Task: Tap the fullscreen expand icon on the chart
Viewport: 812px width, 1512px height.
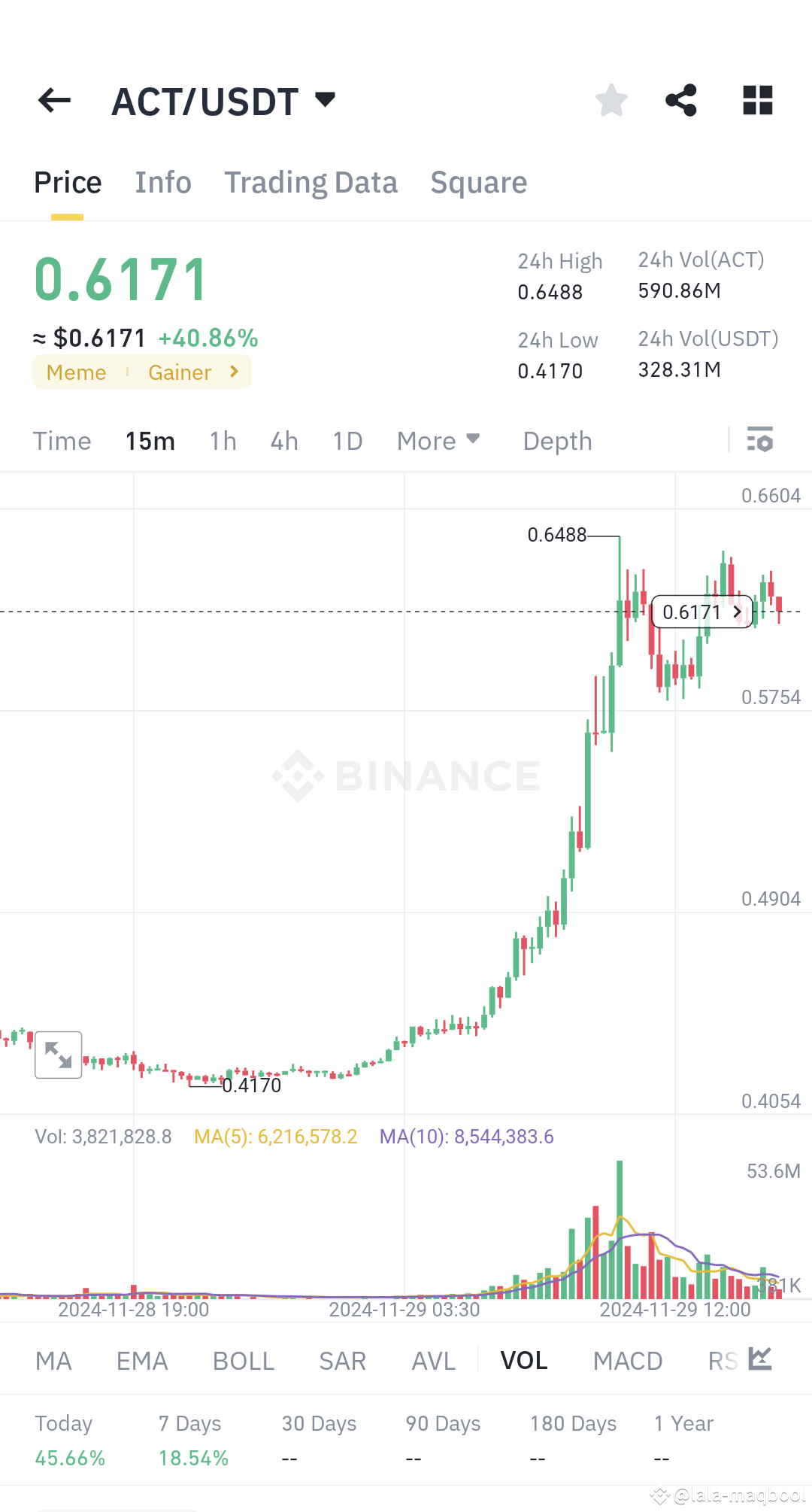Action: click(x=58, y=1055)
